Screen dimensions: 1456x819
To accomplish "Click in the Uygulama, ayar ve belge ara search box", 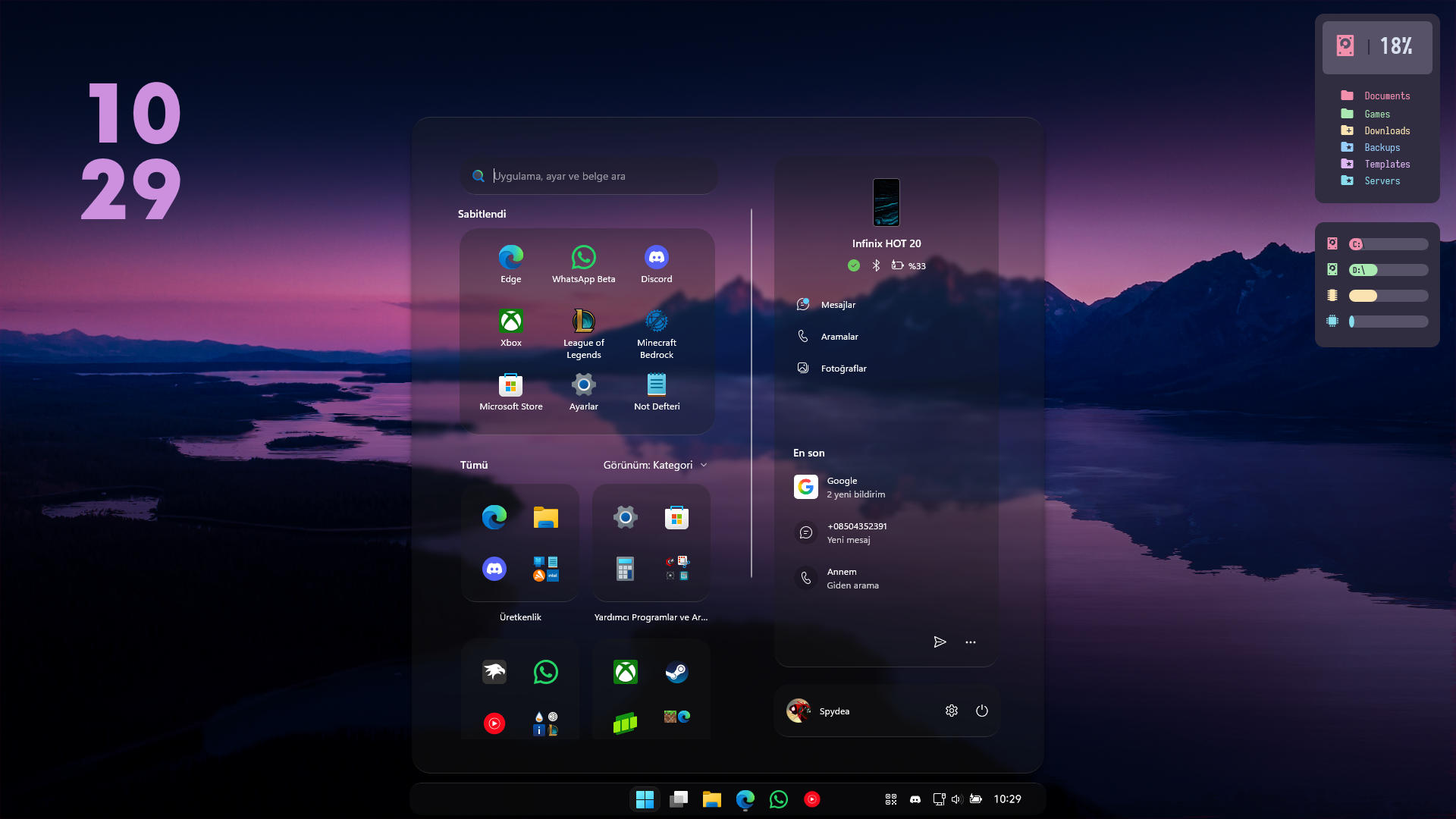I will click(588, 176).
